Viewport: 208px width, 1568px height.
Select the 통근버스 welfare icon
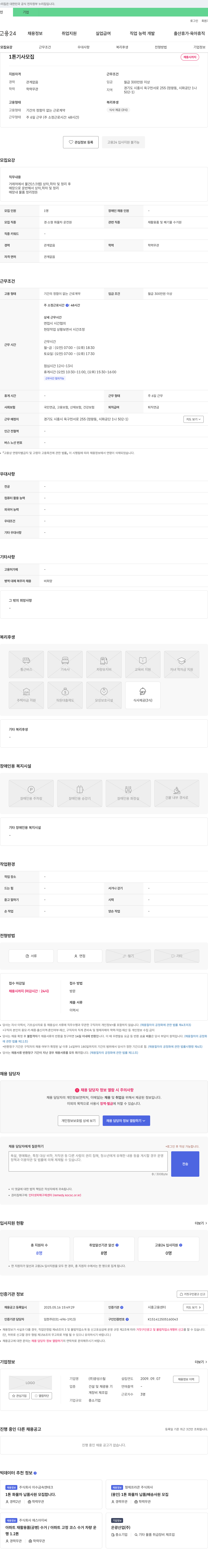pos(26,665)
